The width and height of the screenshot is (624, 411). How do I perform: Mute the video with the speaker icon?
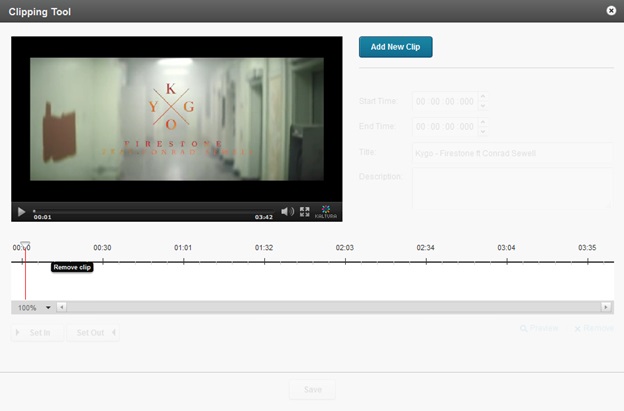click(x=287, y=211)
